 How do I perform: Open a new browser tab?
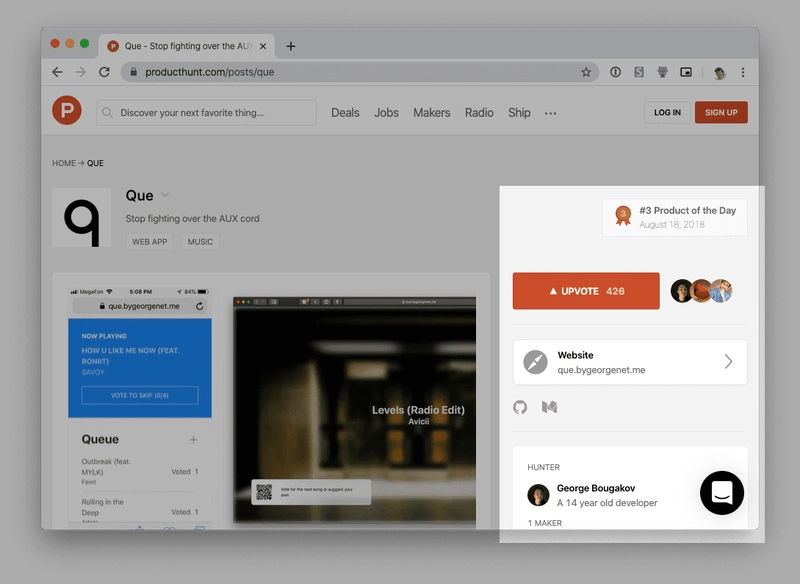pyautogui.click(x=291, y=46)
